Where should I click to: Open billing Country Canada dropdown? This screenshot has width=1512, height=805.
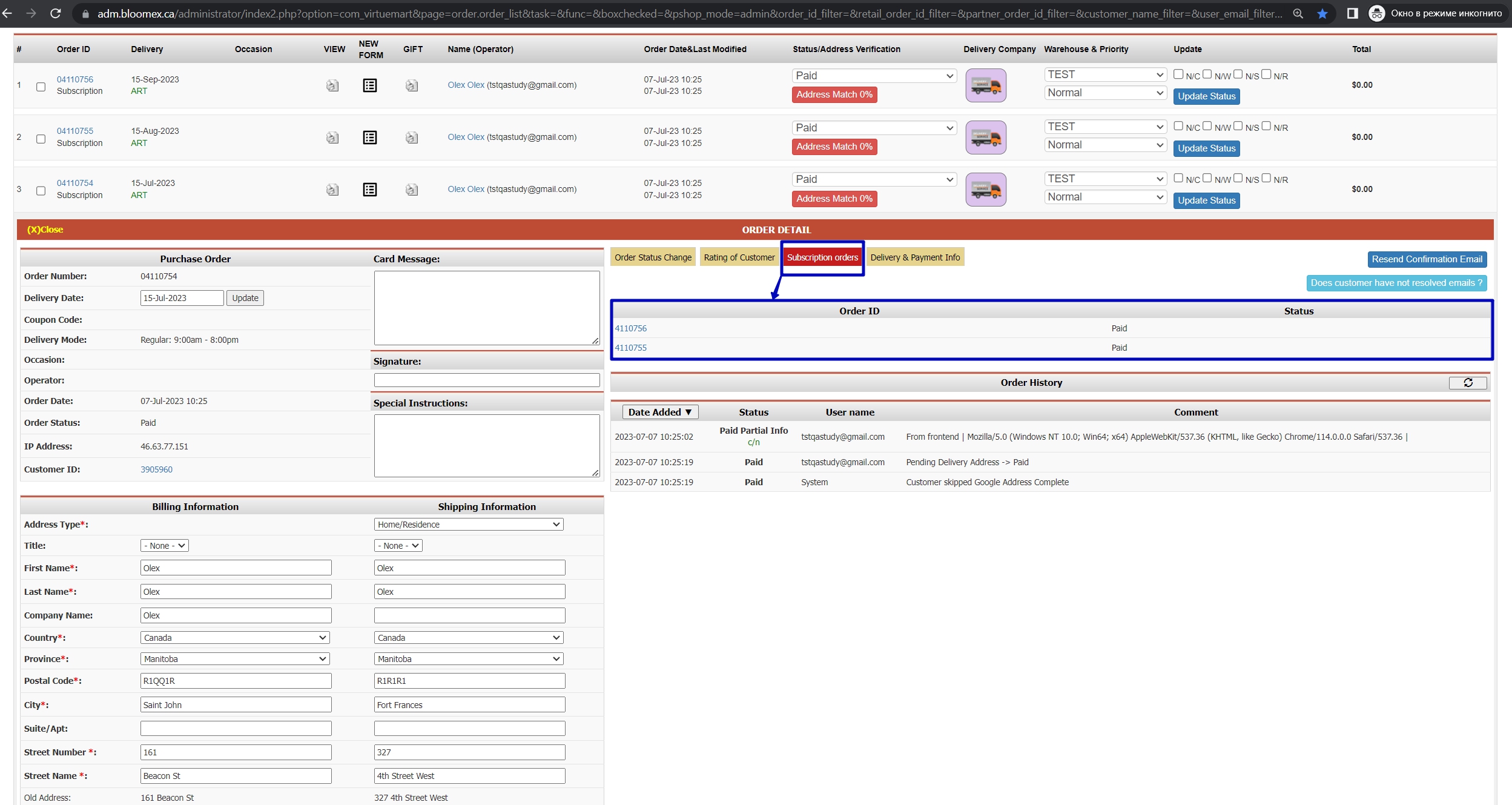tap(235, 638)
